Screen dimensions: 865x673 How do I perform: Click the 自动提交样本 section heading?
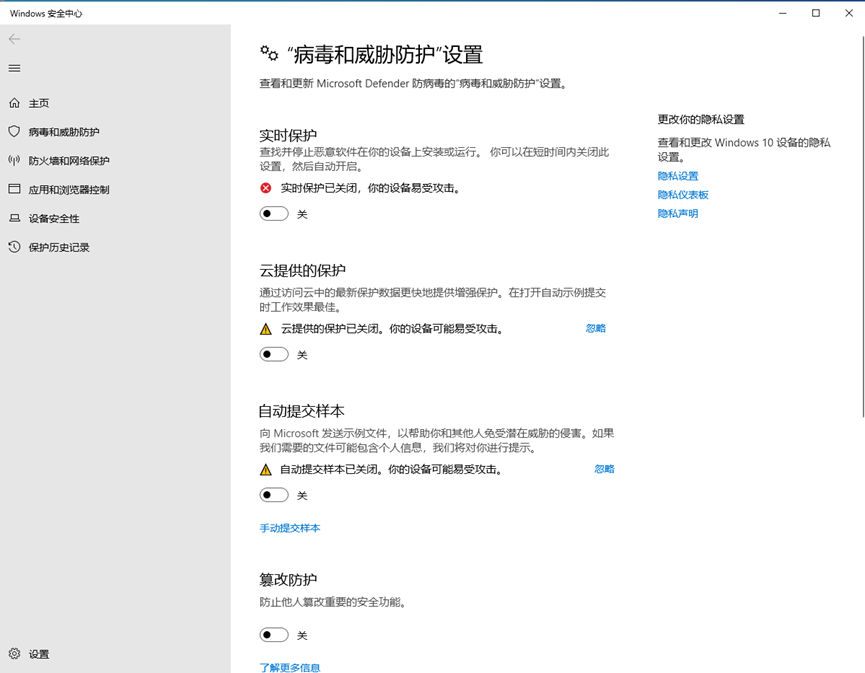[302, 411]
